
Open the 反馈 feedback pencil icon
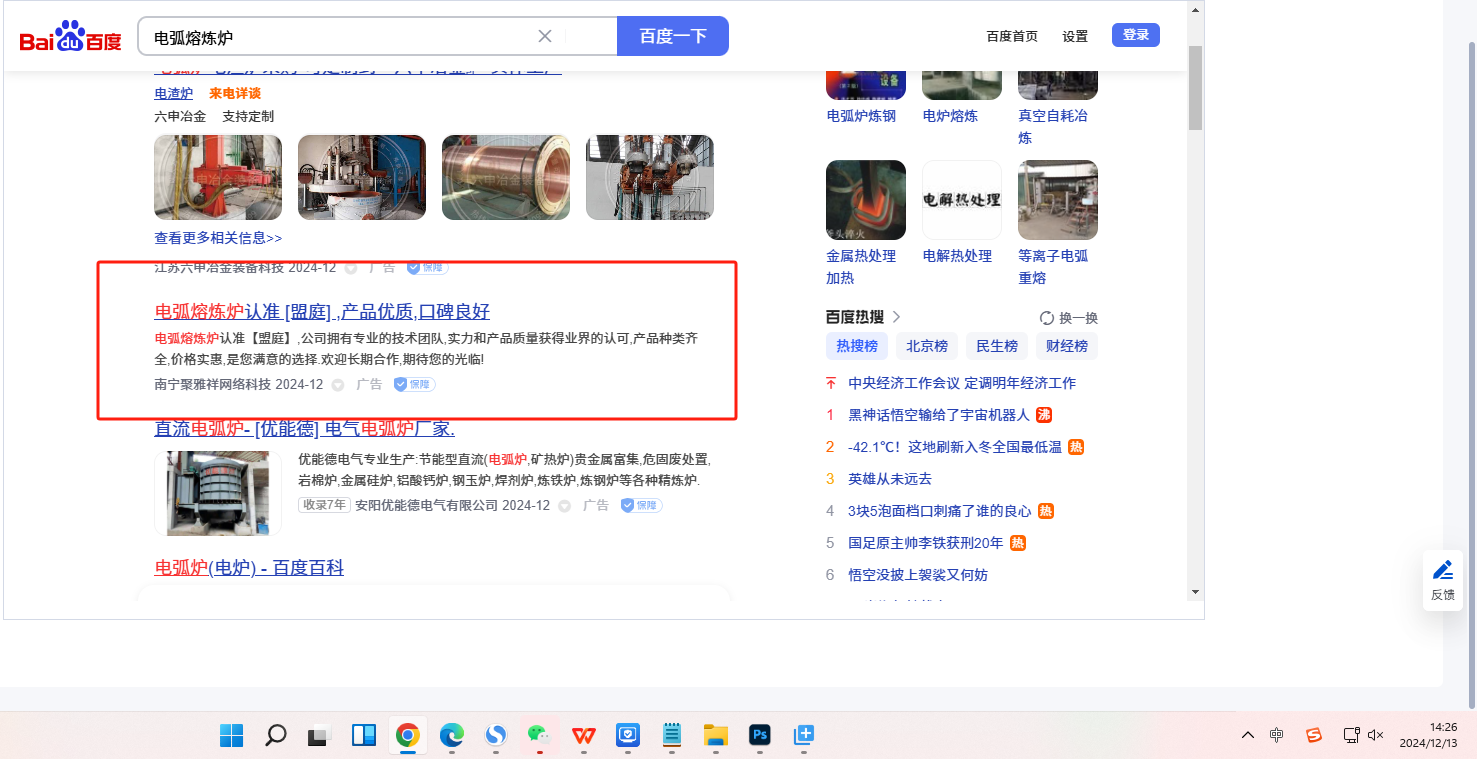pyautogui.click(x=1442, y=571)
